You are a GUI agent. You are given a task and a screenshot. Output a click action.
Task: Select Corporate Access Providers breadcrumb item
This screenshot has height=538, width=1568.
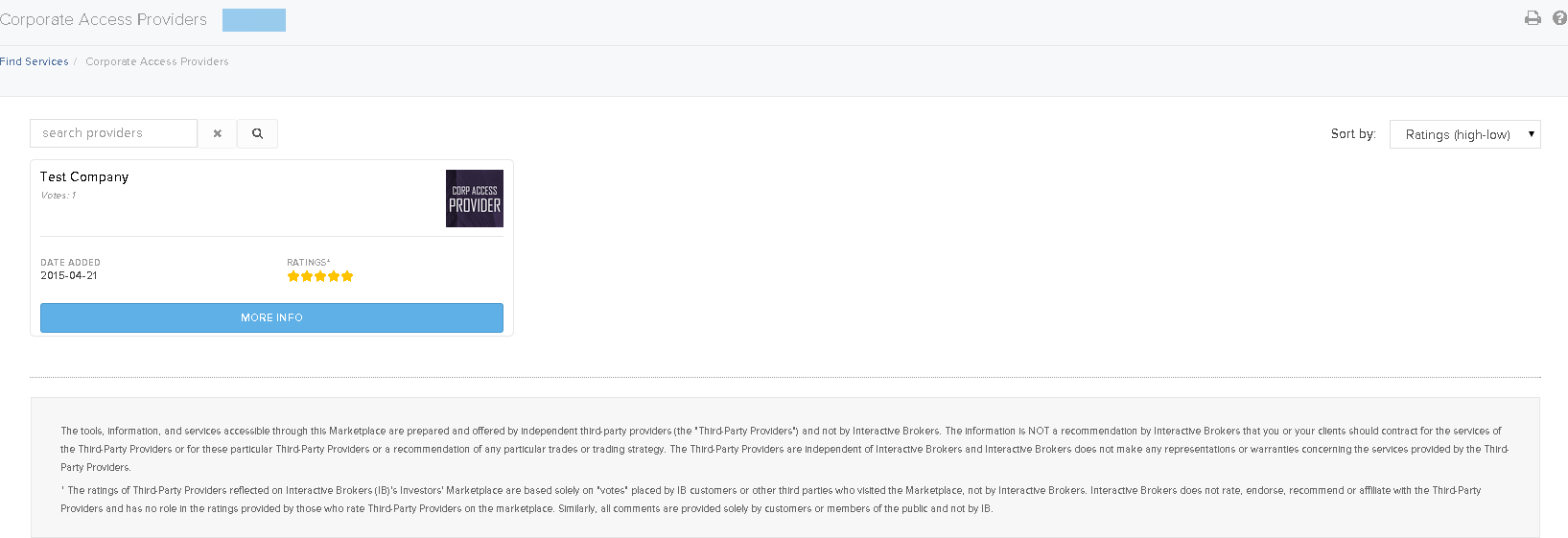pos(157,61)
